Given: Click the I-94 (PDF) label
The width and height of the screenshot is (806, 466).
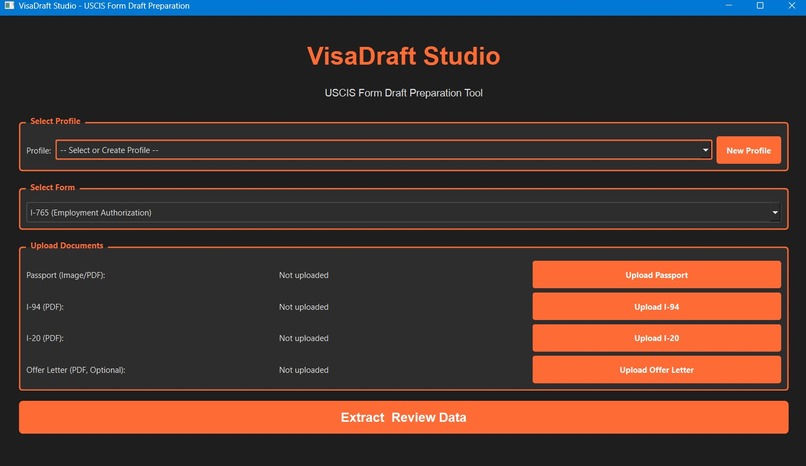Looking at the screenshot, I should pos(45,307).
